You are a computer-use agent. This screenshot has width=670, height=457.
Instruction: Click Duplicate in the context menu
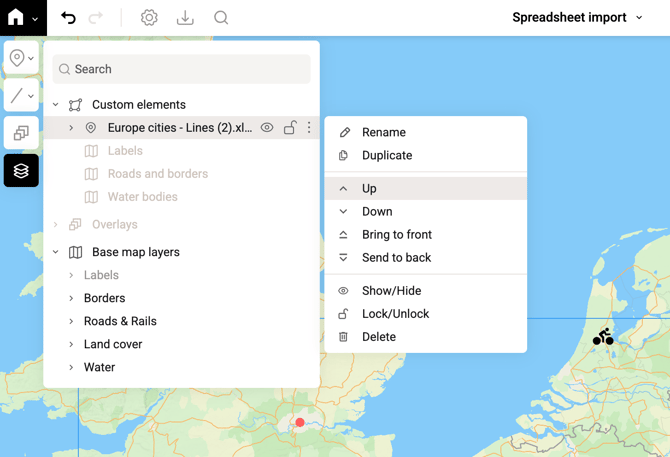(x=387, y=156)
